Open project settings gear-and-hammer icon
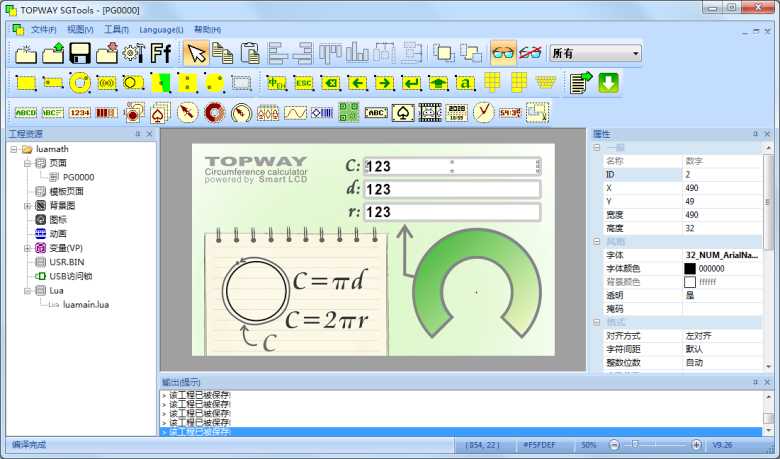Viewport: 780px width, 459px height. [134, 53]
